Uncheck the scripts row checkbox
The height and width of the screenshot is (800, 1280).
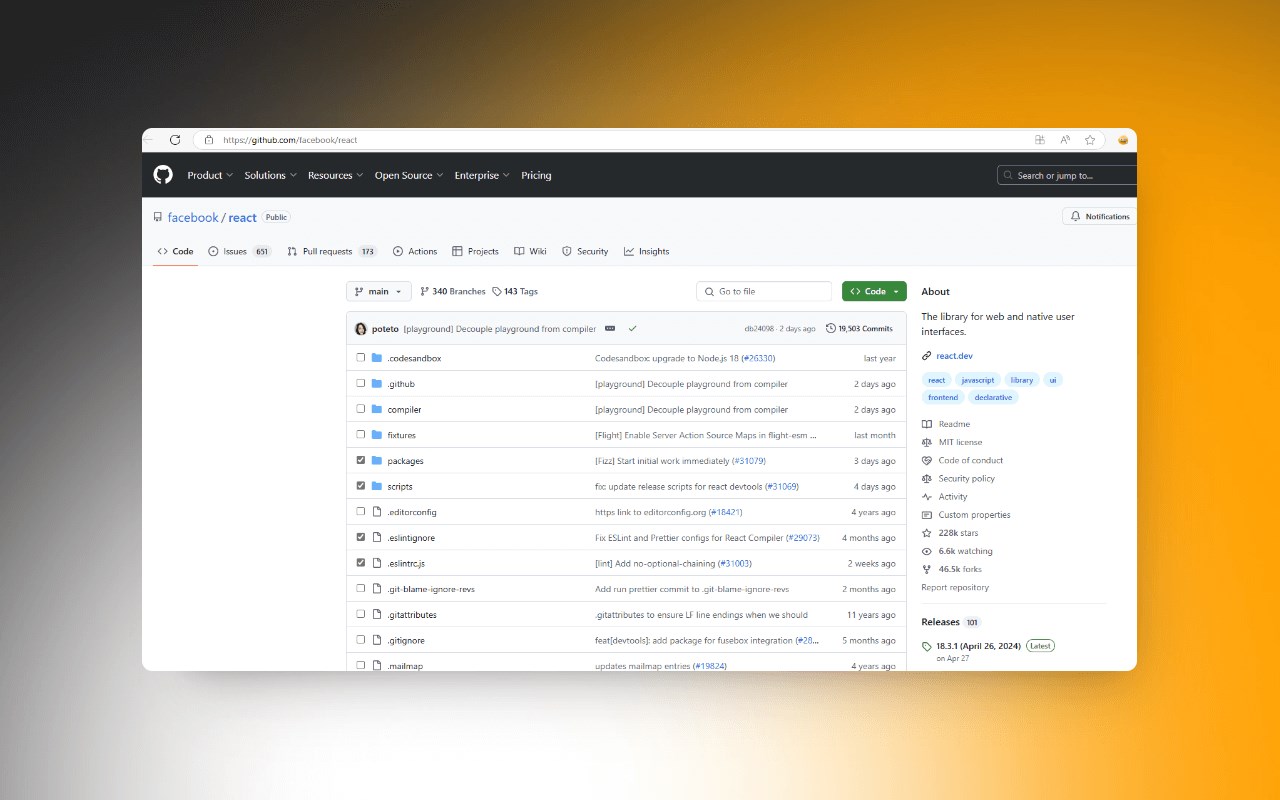point(361,486)
